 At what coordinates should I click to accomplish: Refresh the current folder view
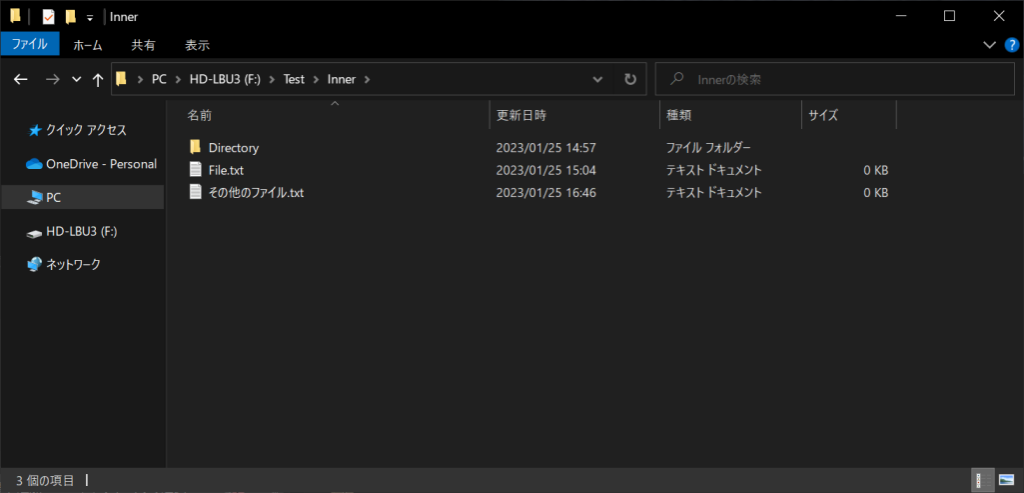[x=630, y=80]
